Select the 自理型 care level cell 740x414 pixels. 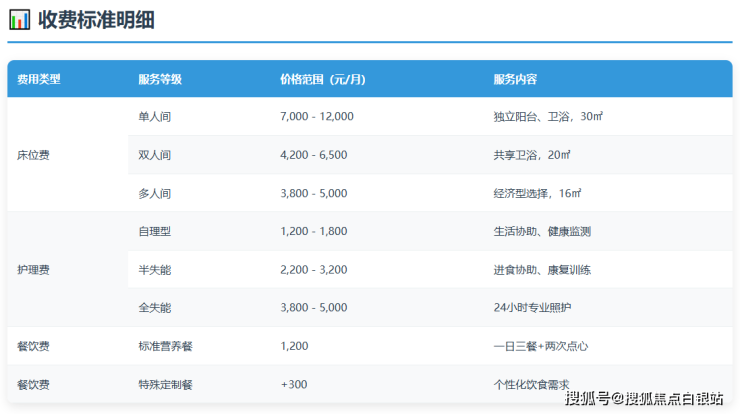click(x=154, y=231)
